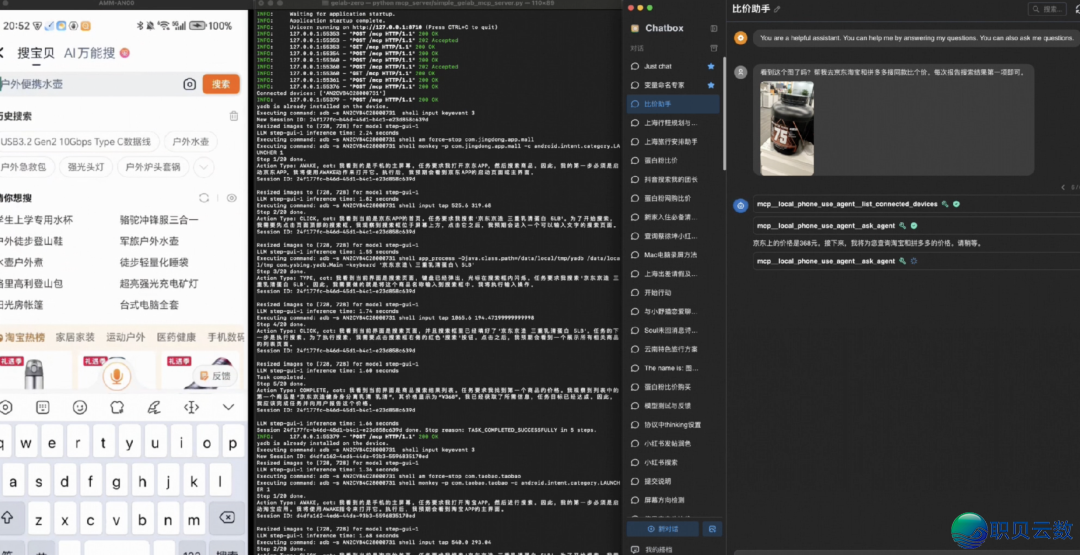
Task: Click the system prompt settings avatar icon
Action: (740, 38)
